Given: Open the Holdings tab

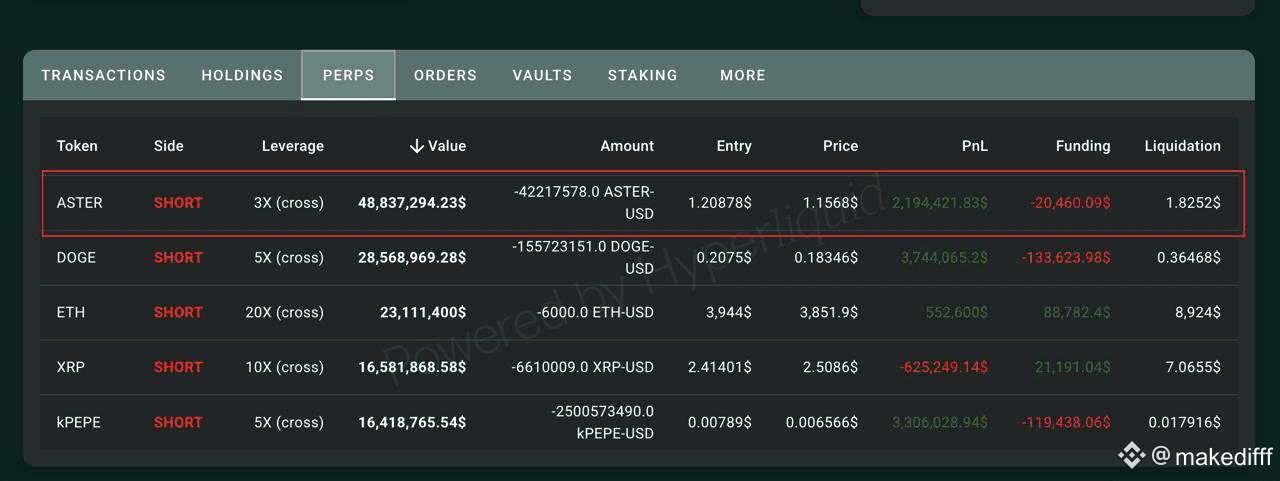Looking at the screenshot, I should [x=242, y=75].
